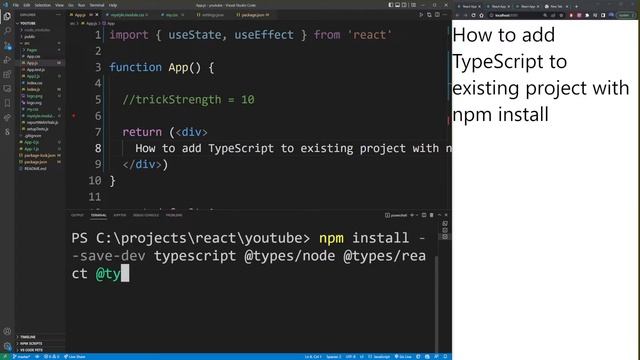The image size is (640, 360).
Task: Open Source Control view in activity bar
Action: tap(7, 46)
